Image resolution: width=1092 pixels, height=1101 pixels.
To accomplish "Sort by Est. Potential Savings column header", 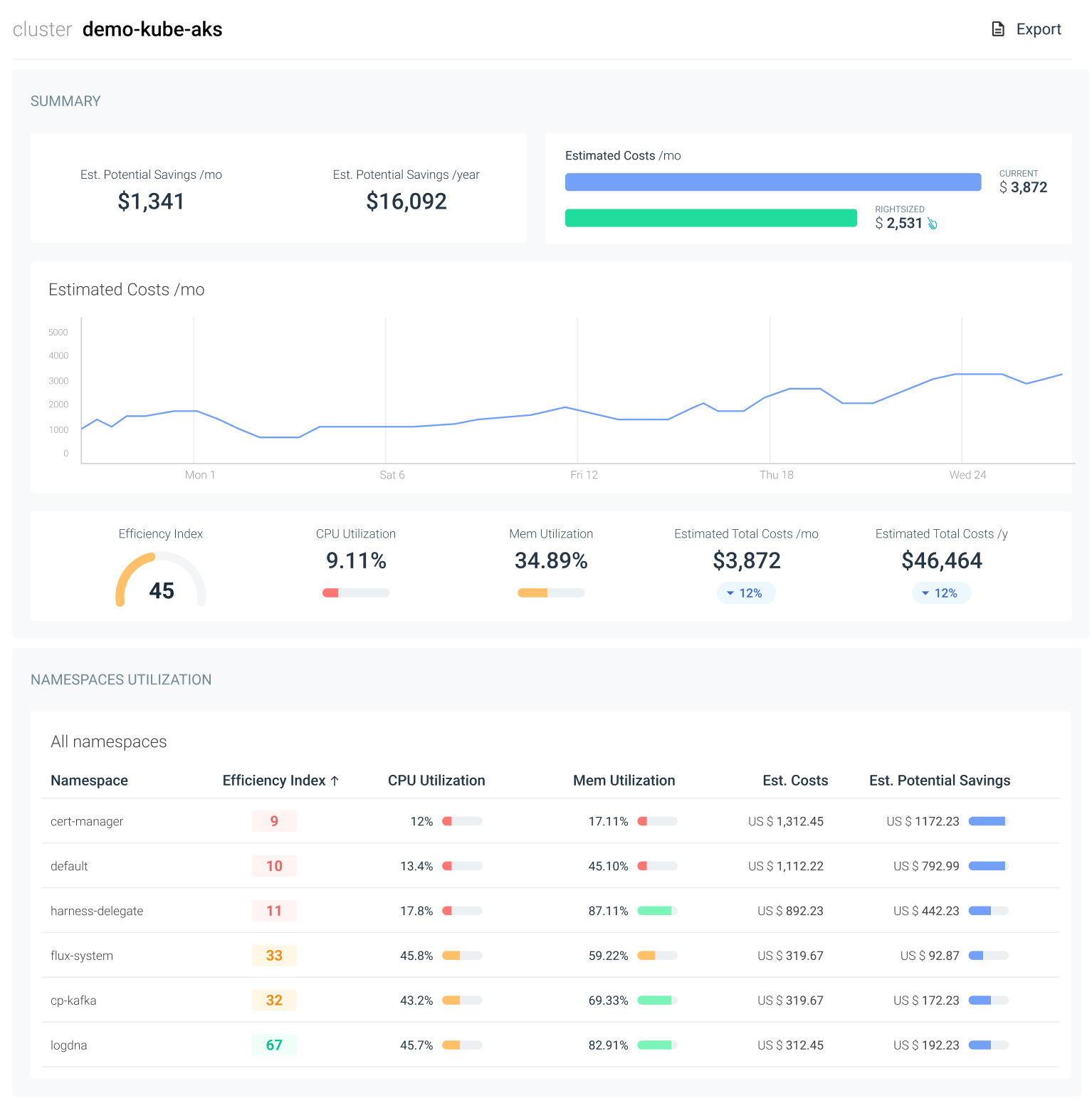I will pyautogui.click(x=940, y=781).
